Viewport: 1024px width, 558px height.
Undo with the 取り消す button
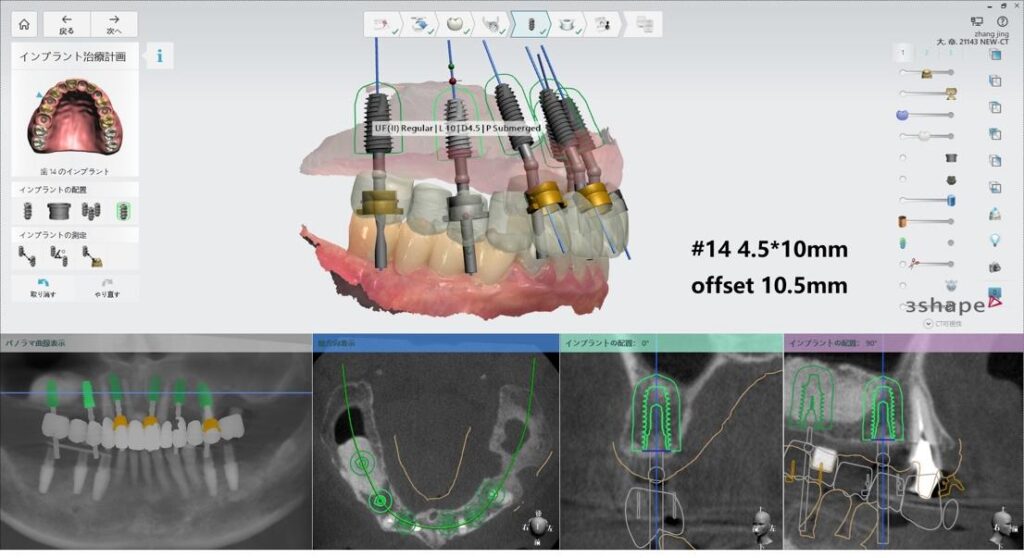click(42, 288)
